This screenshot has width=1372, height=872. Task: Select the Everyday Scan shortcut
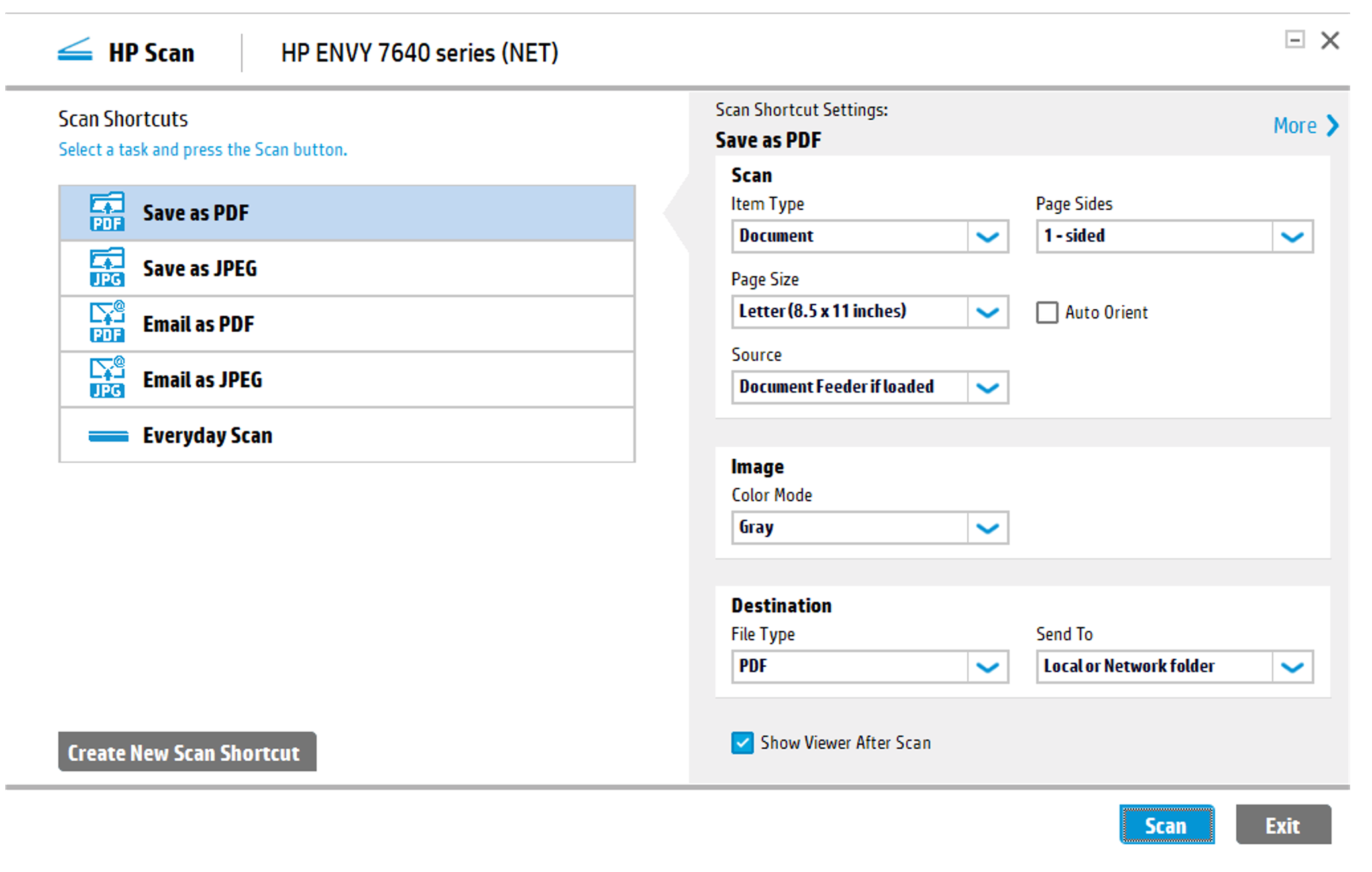pyautogui.click(x=347, y=435)
